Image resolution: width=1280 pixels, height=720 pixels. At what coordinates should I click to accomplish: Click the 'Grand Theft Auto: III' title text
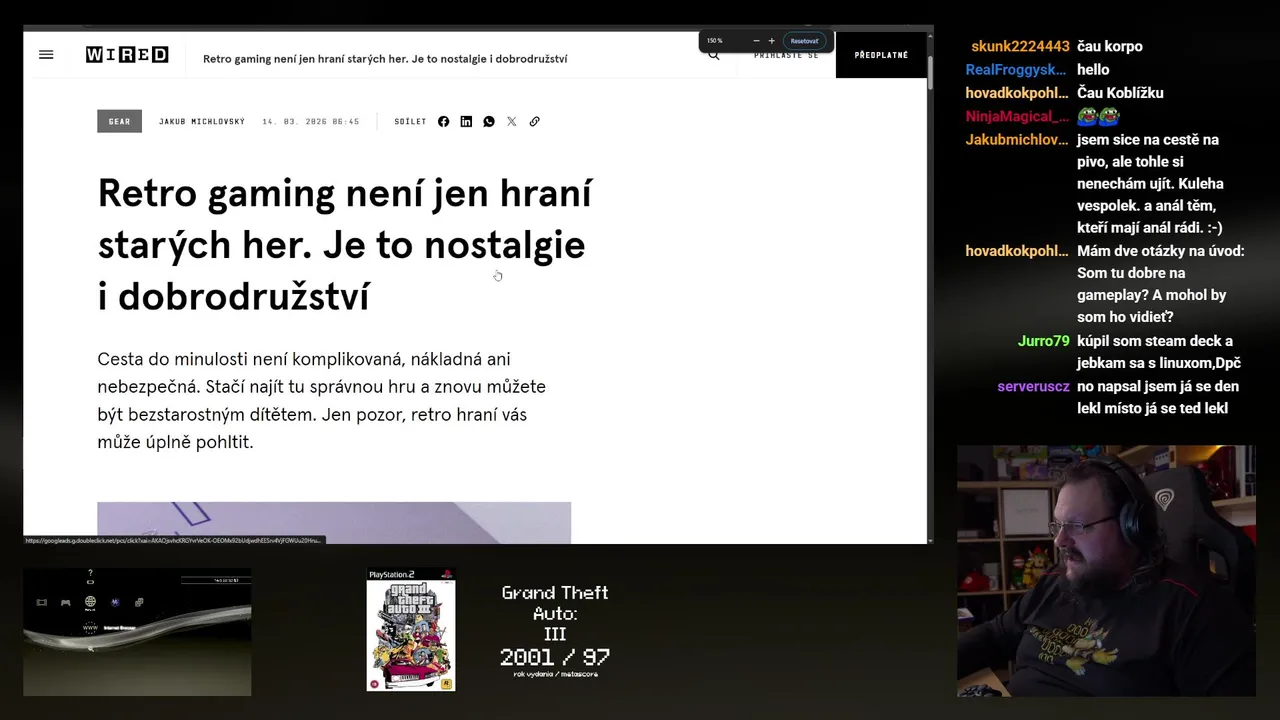click(555, 613)
